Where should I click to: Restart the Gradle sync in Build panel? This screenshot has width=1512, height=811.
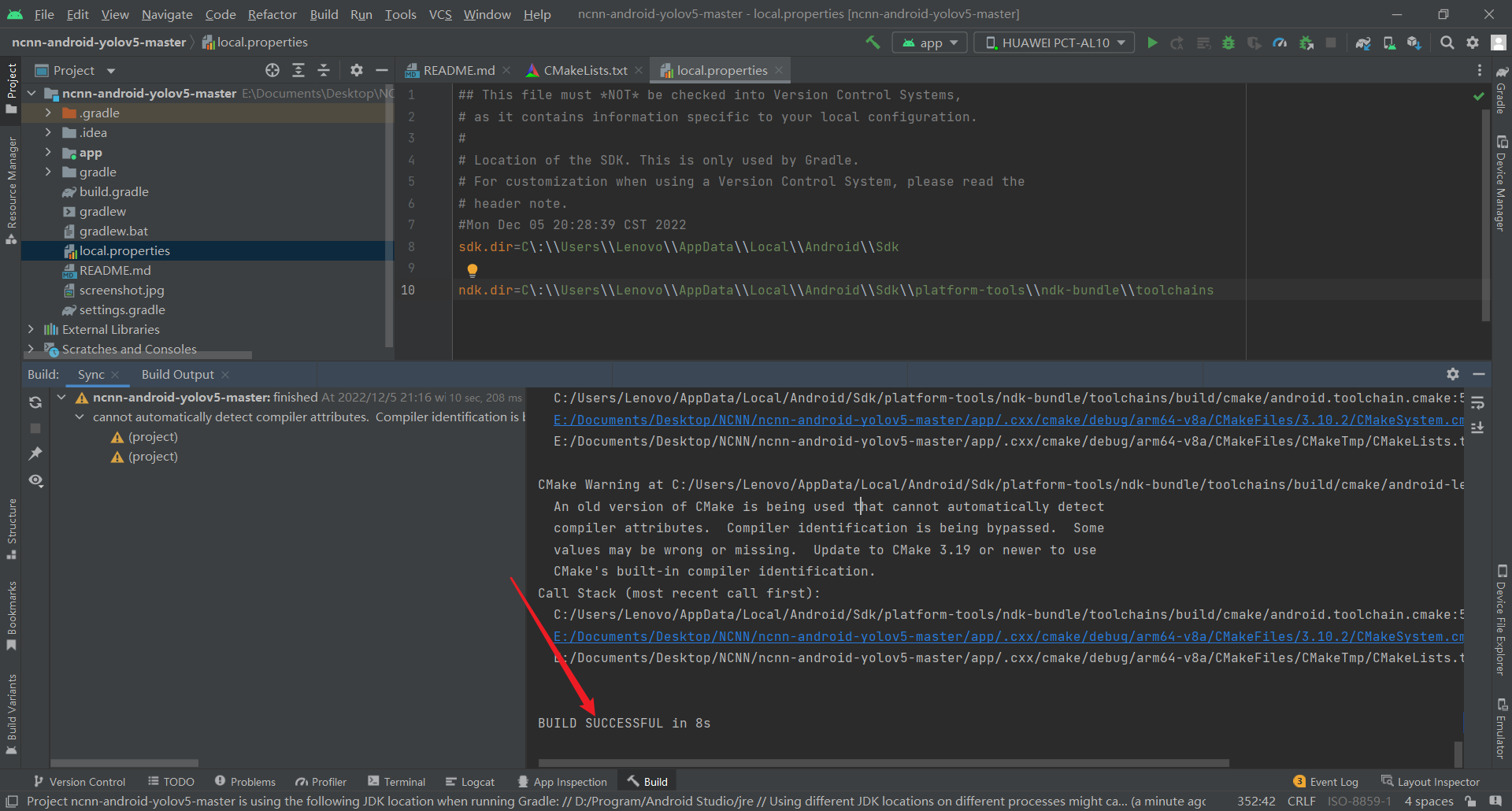35,402
